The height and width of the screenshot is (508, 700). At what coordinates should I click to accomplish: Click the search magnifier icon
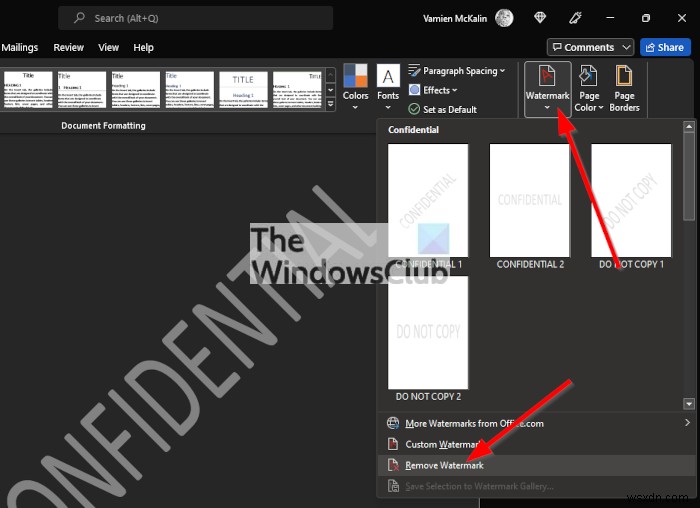click(79, 18)
